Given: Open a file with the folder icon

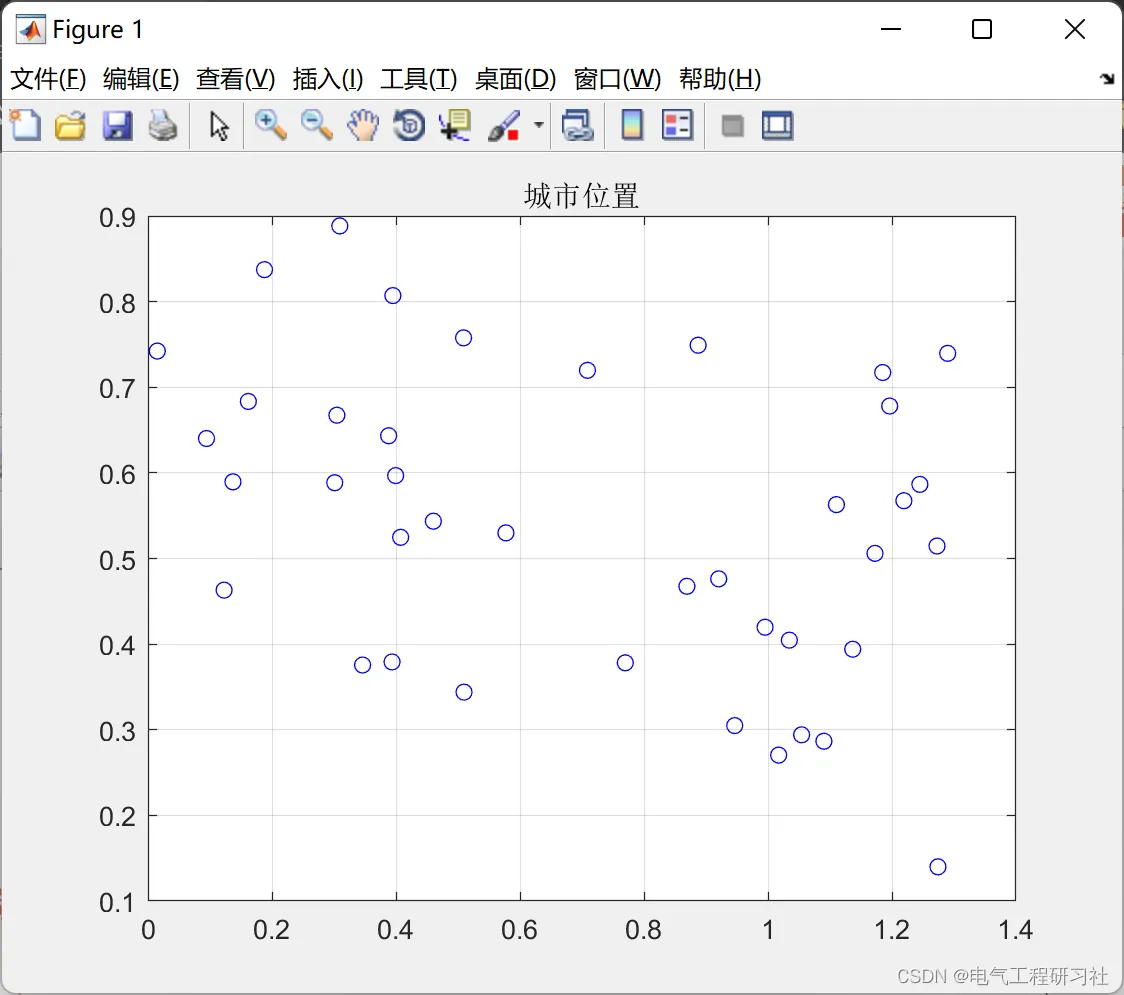Looking at the screenshot, I should click(70, 125).
